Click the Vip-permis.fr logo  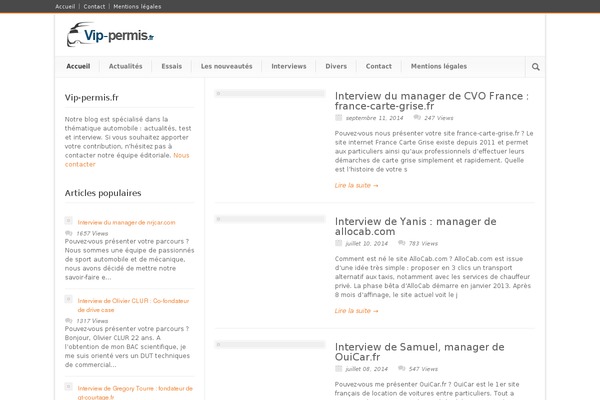[110, 35]
